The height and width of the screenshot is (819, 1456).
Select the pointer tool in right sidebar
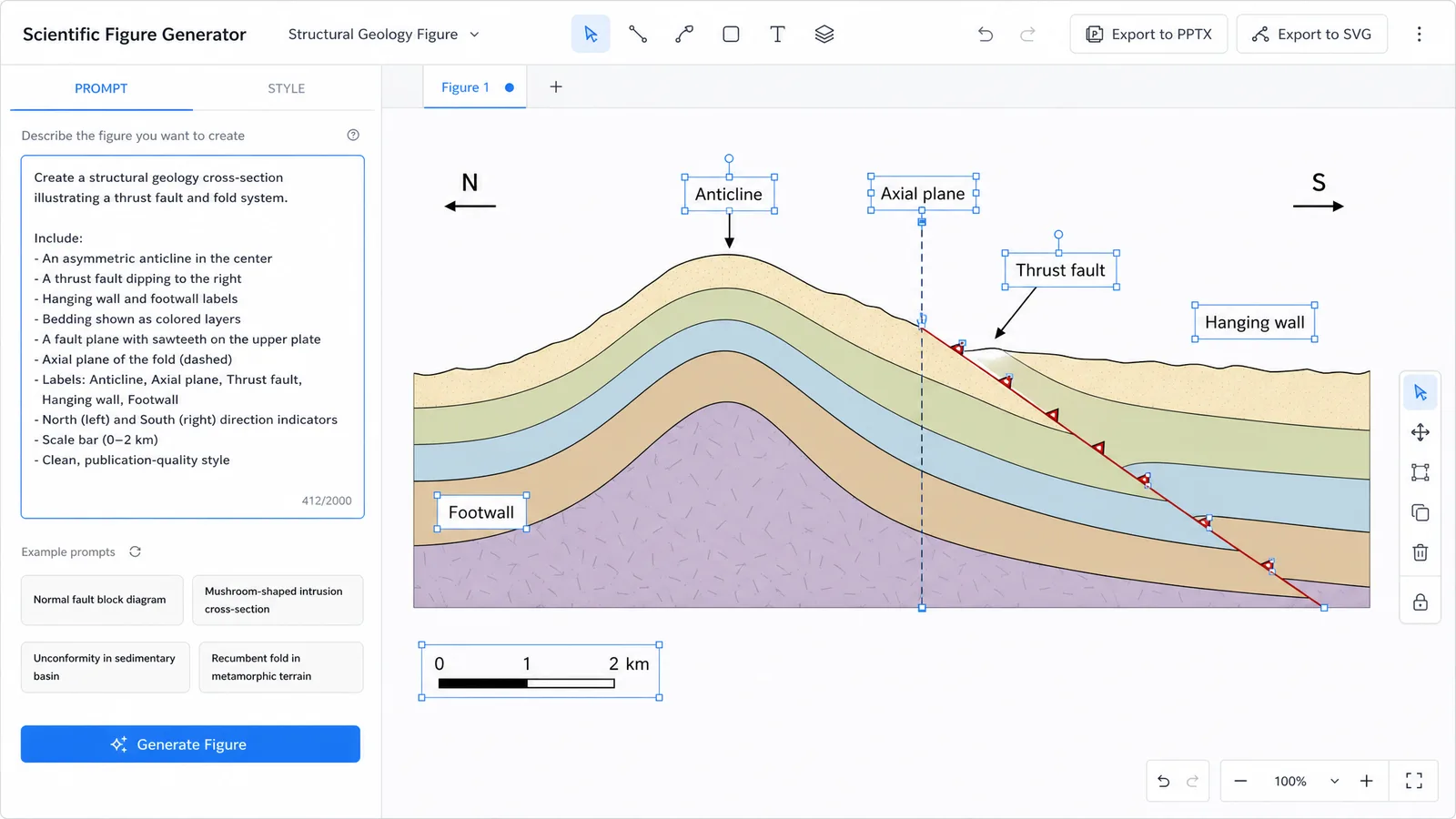click(x=1421, y=393)
